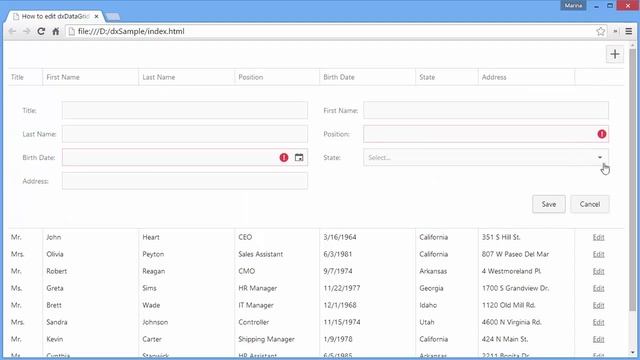The height and width of the screenshot is (360, 640).
Task: Open the Chrome hamburger menu
Action: [x=629, y=31]
